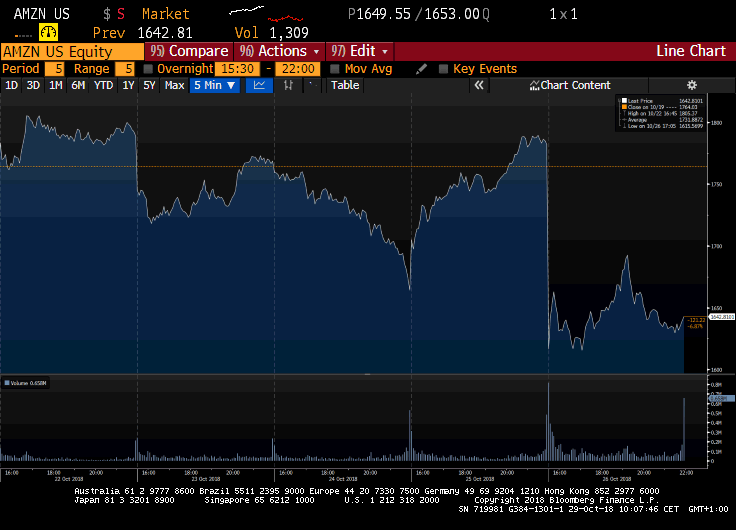This screenshot has height=530, width=736.
Task: Click the Prev 1642.81 value
Action: (x=165, y=33)
